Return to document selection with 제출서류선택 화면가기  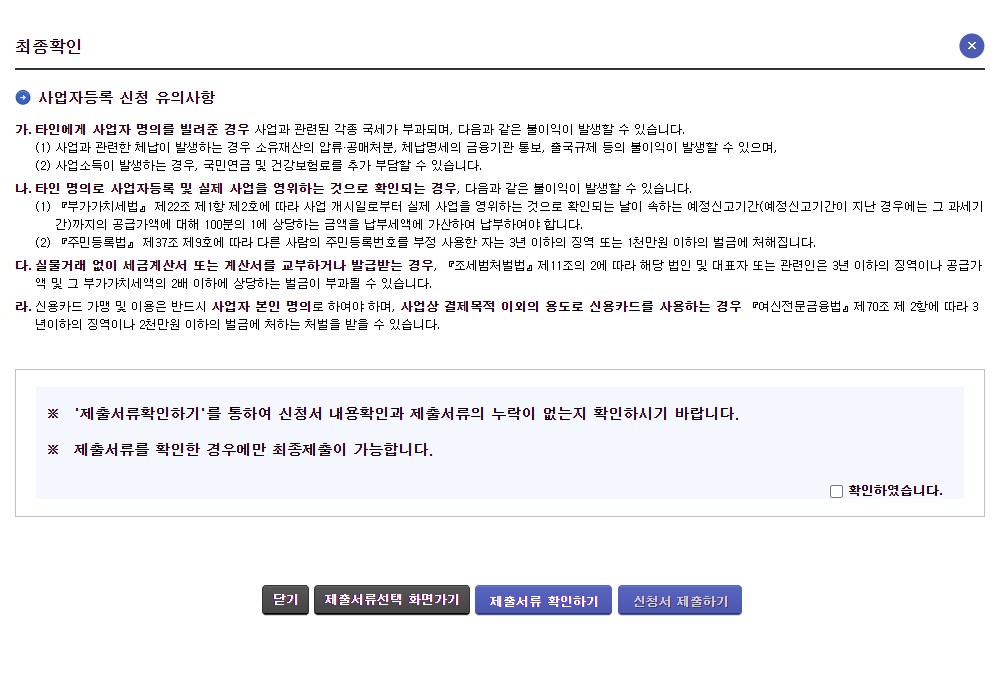pos(391,600)
